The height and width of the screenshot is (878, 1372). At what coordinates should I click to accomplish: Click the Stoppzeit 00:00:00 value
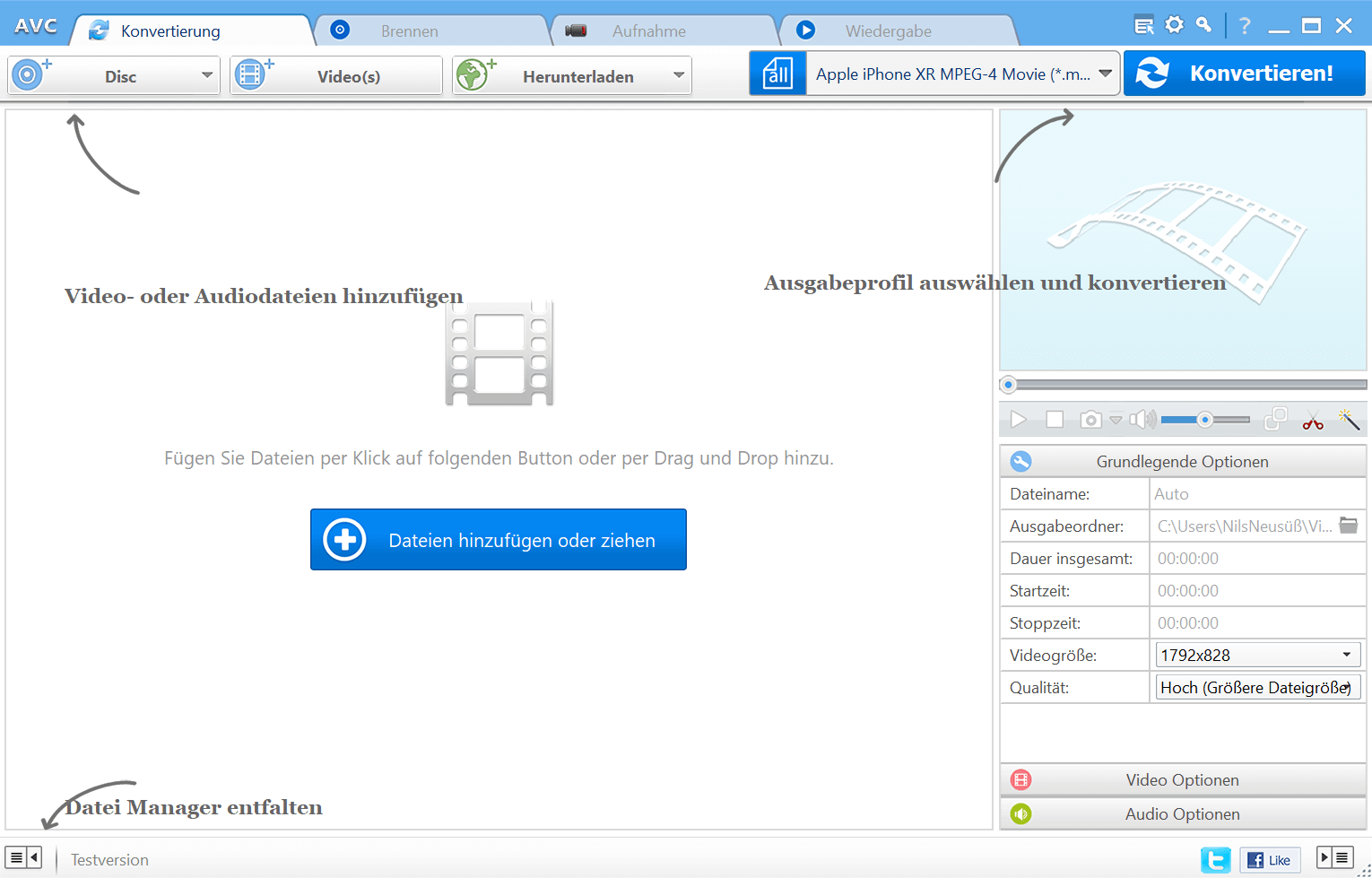tap(1188, 623)
